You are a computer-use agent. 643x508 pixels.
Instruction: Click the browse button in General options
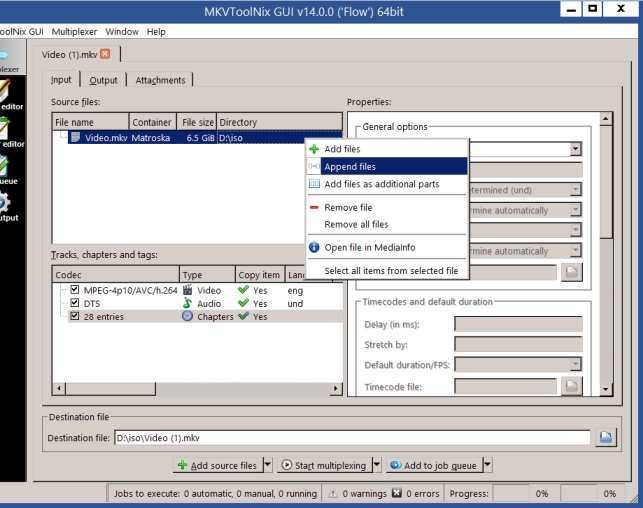[572, 272]
